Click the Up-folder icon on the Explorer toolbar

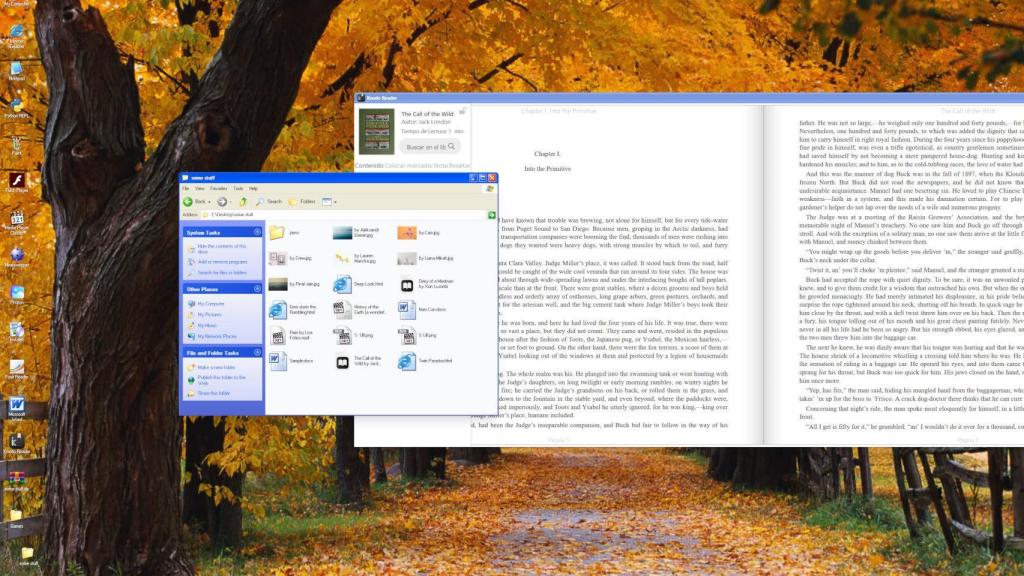242,201
